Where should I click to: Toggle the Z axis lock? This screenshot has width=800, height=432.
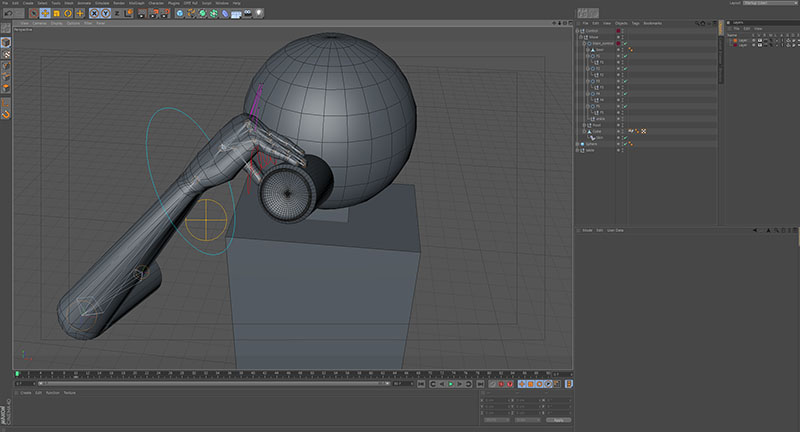click(x=117, y=13)
